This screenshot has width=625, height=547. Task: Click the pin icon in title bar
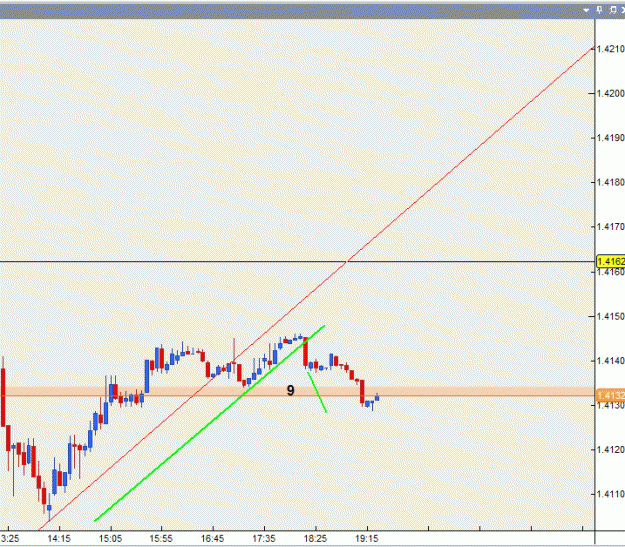coord(599,10)
